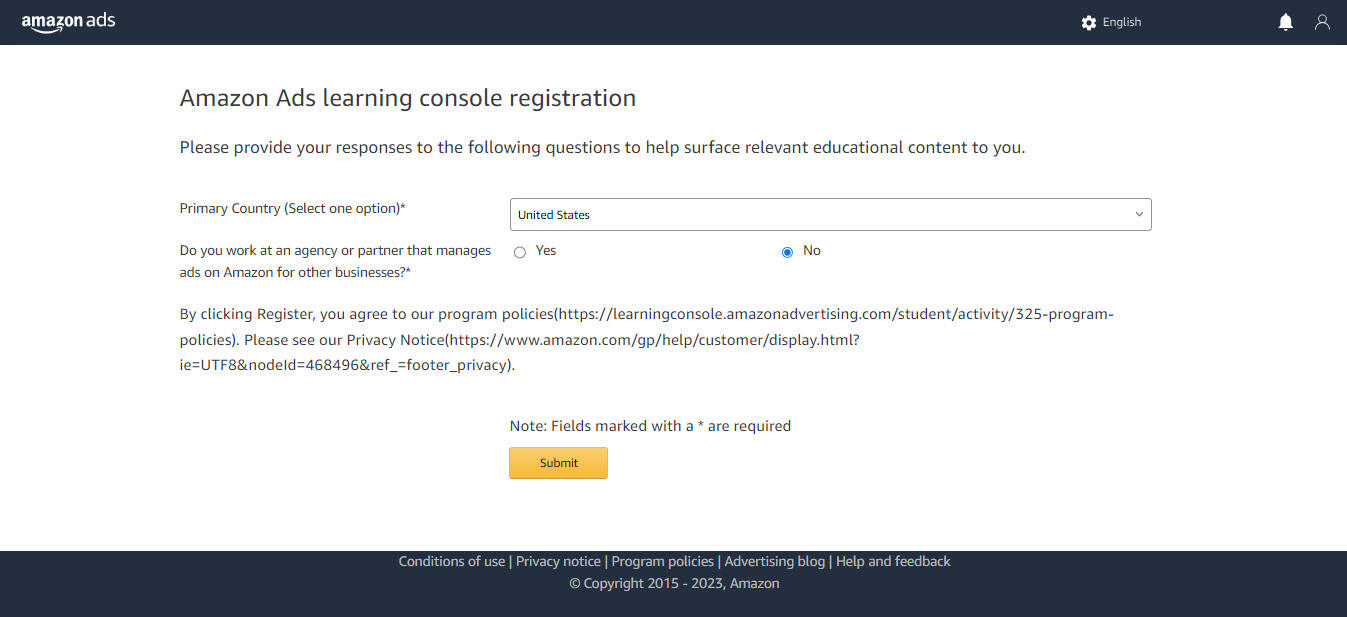Screen dimensions: 1347x617
Task: Click the United States input field
Action: (700, 214)
